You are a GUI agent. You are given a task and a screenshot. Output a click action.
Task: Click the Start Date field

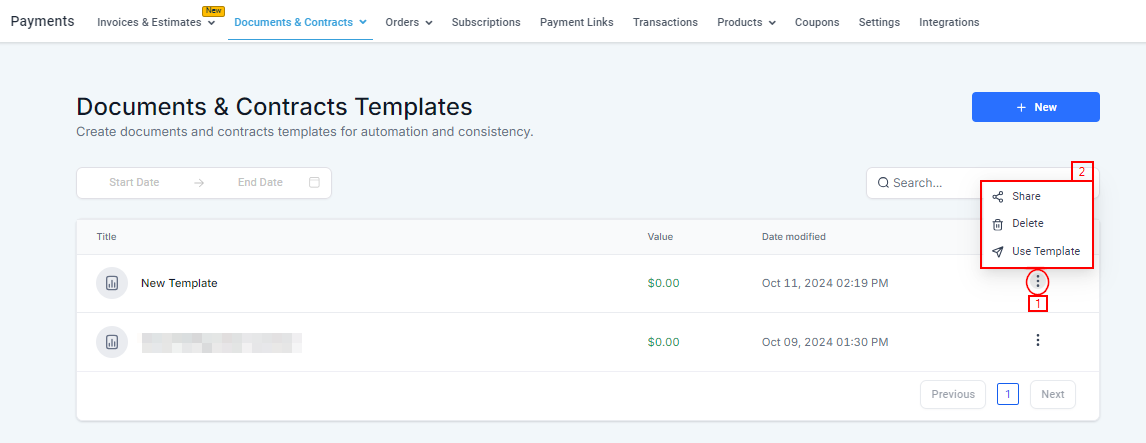(134, 183)
